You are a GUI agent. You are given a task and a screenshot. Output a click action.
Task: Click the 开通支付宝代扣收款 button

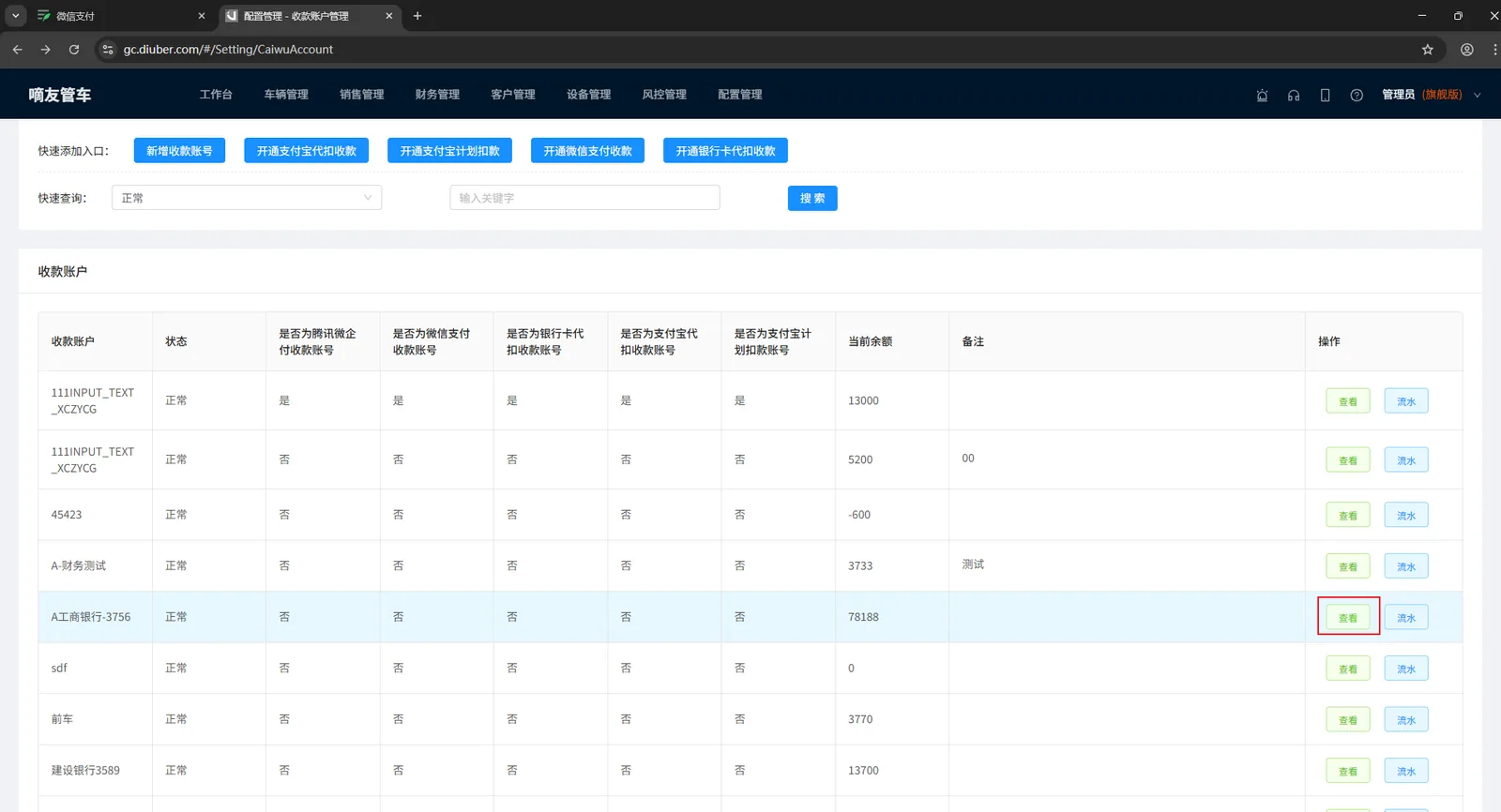[307, 151]
